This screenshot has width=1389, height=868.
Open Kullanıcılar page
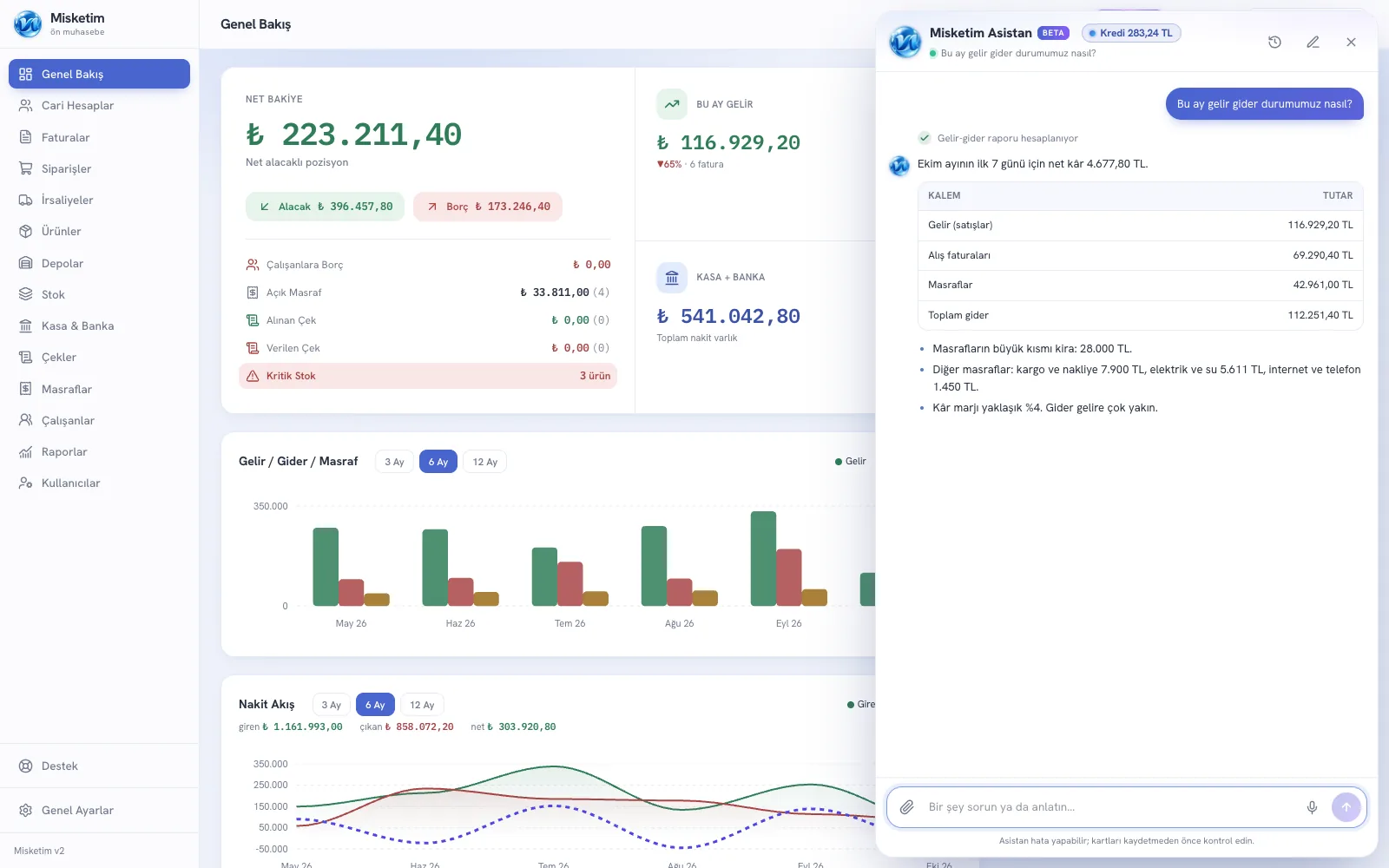pyautogui.click(x=99, y=483)
